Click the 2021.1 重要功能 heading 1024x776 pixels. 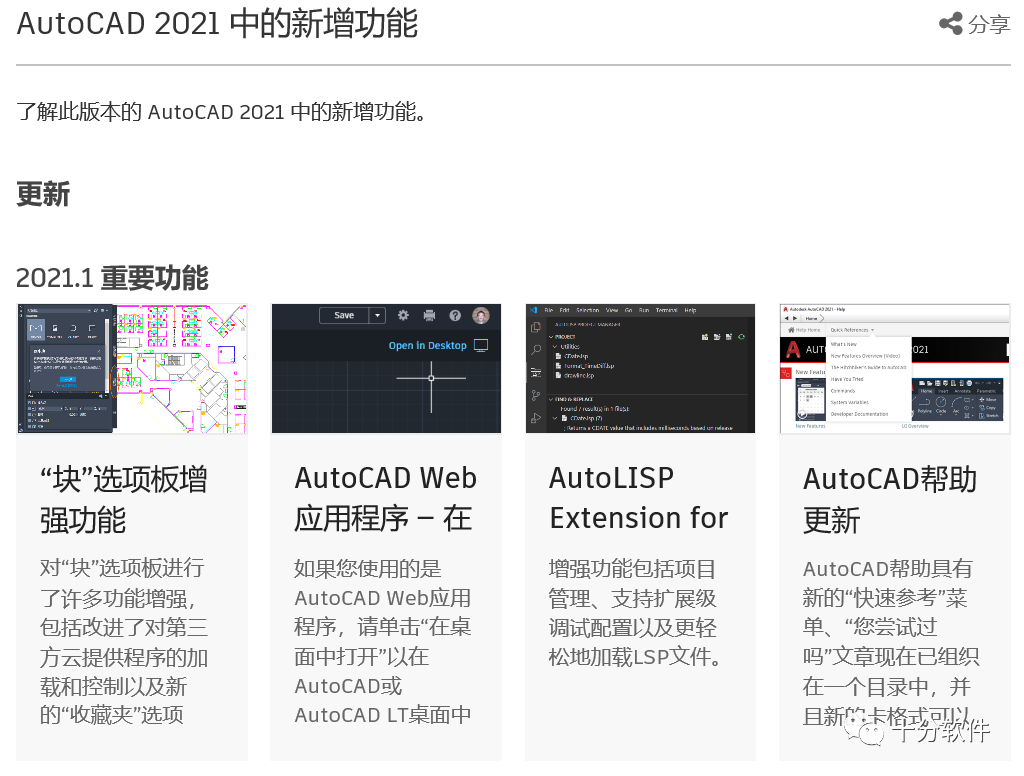click(x=112, y=278)
